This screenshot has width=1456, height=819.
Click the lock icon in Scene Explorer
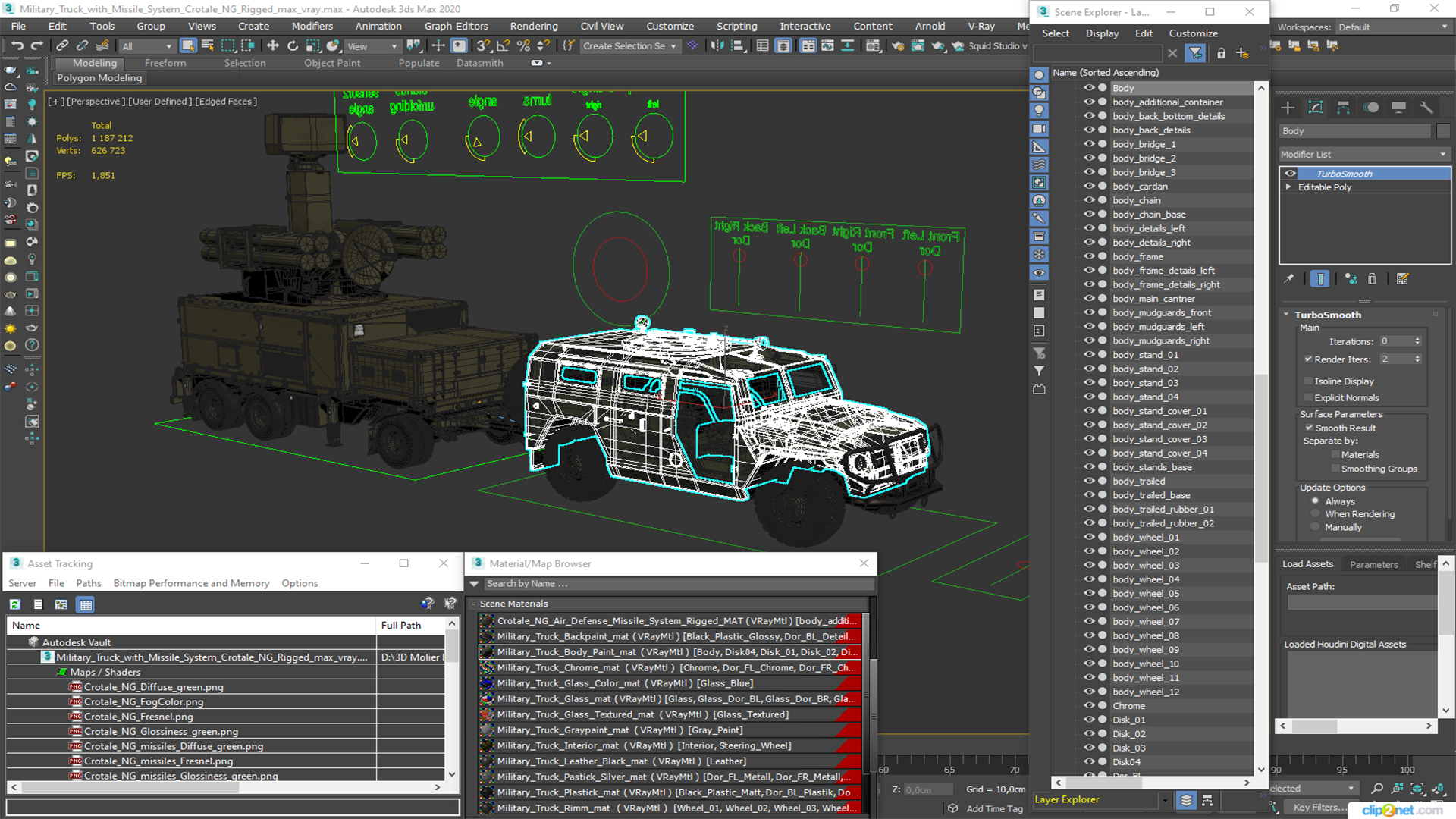point(1221,53)
